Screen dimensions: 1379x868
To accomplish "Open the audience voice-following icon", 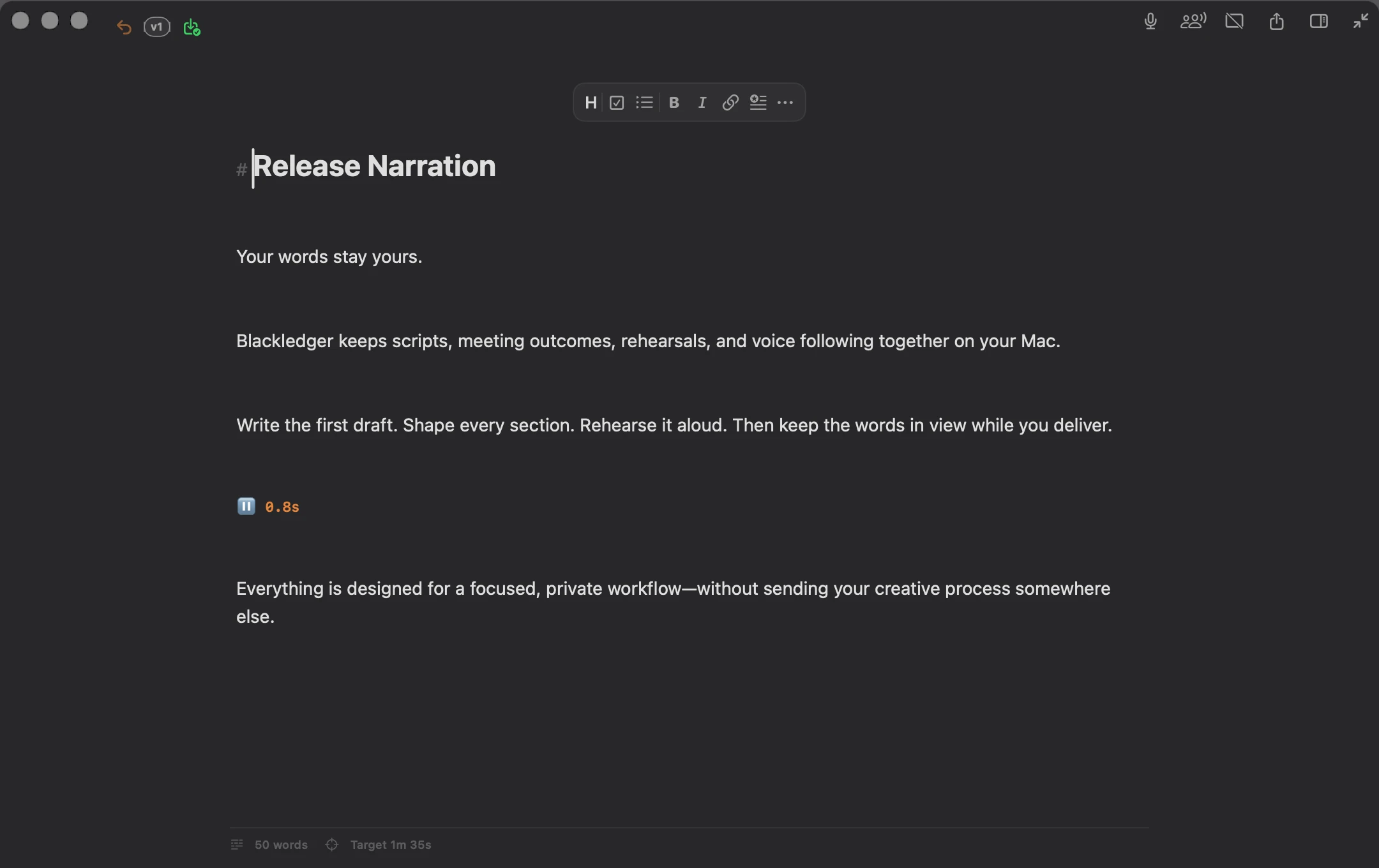I will pos(1193,21).
